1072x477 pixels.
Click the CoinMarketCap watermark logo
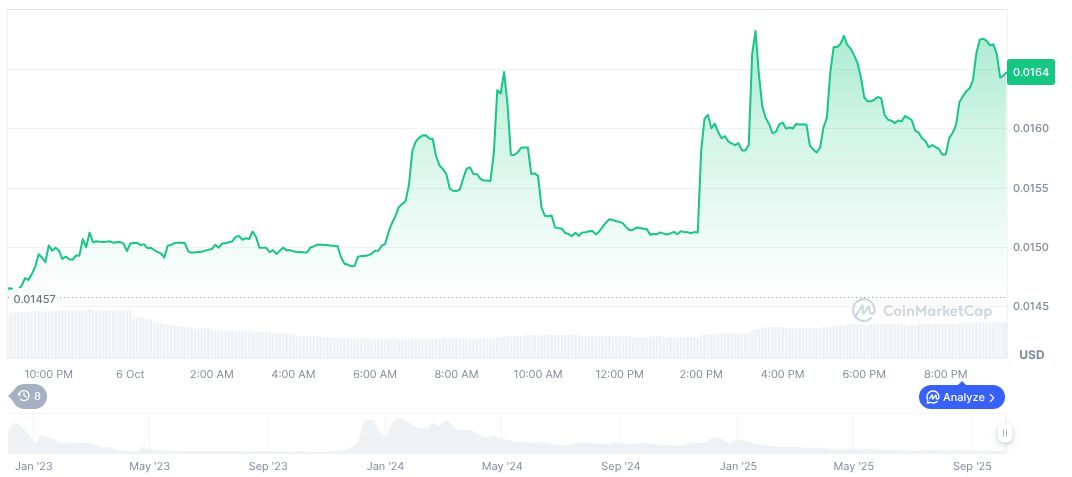pos(921,311)
